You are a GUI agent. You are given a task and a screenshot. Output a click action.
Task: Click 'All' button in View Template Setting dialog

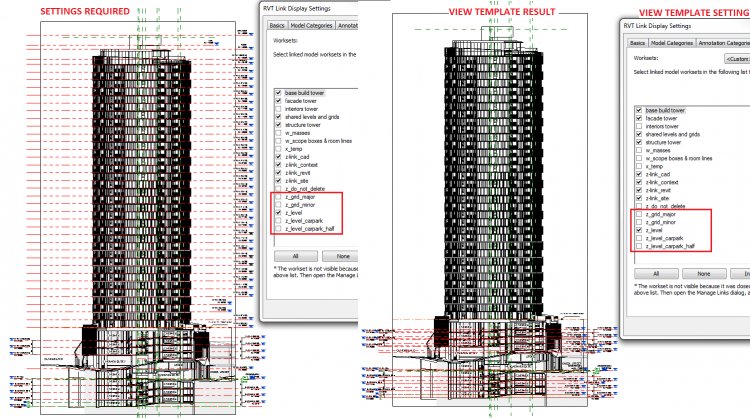tap(656, 274)
